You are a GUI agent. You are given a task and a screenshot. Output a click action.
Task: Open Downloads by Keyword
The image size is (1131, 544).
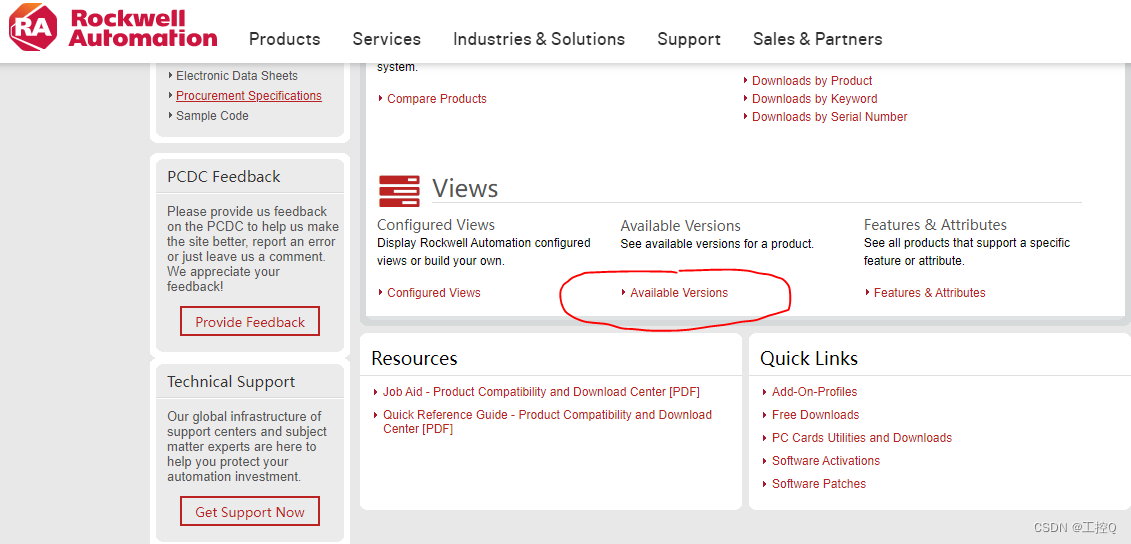point(814,99)
